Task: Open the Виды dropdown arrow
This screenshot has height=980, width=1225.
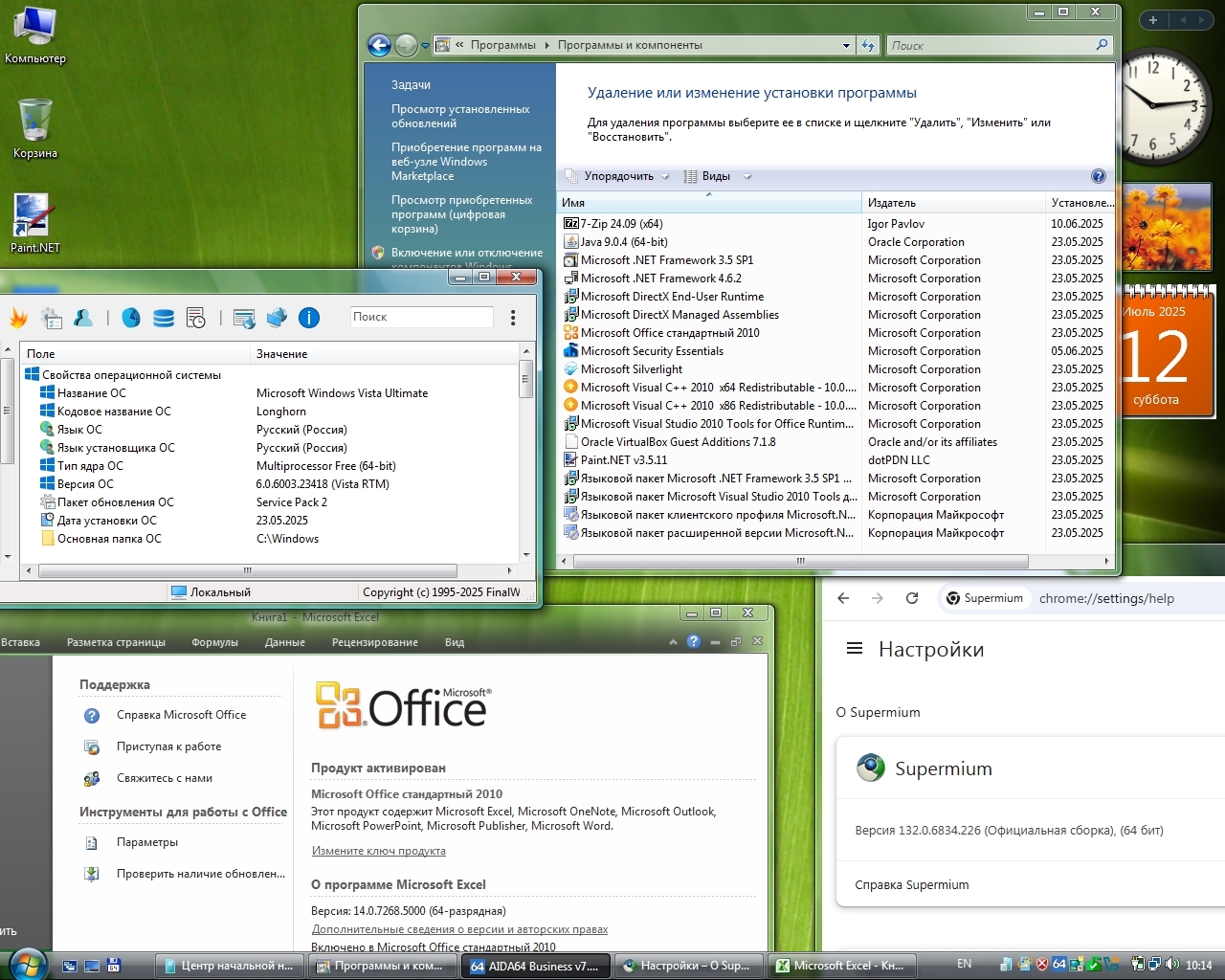Action: [x=747, y=176]
